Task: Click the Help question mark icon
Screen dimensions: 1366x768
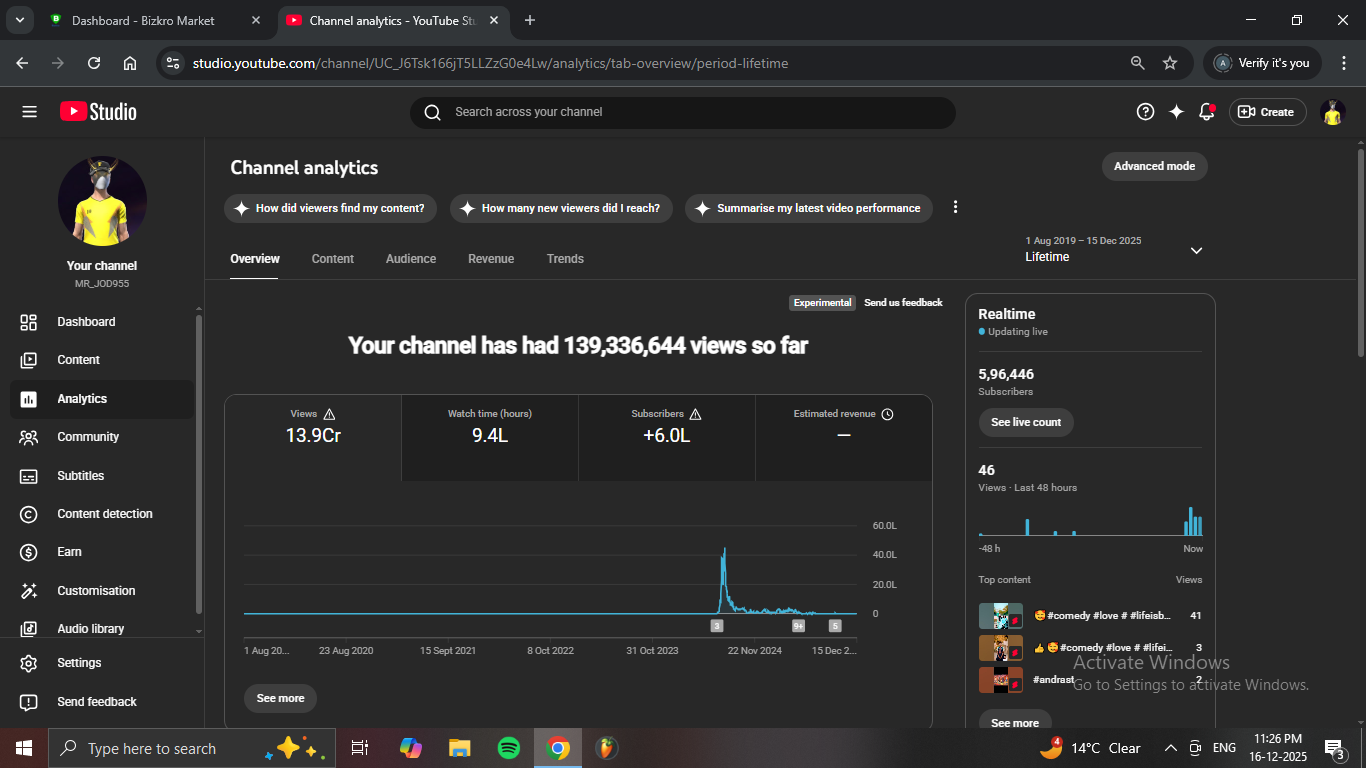Action: pyautogui.click(x=1145, y=112)
